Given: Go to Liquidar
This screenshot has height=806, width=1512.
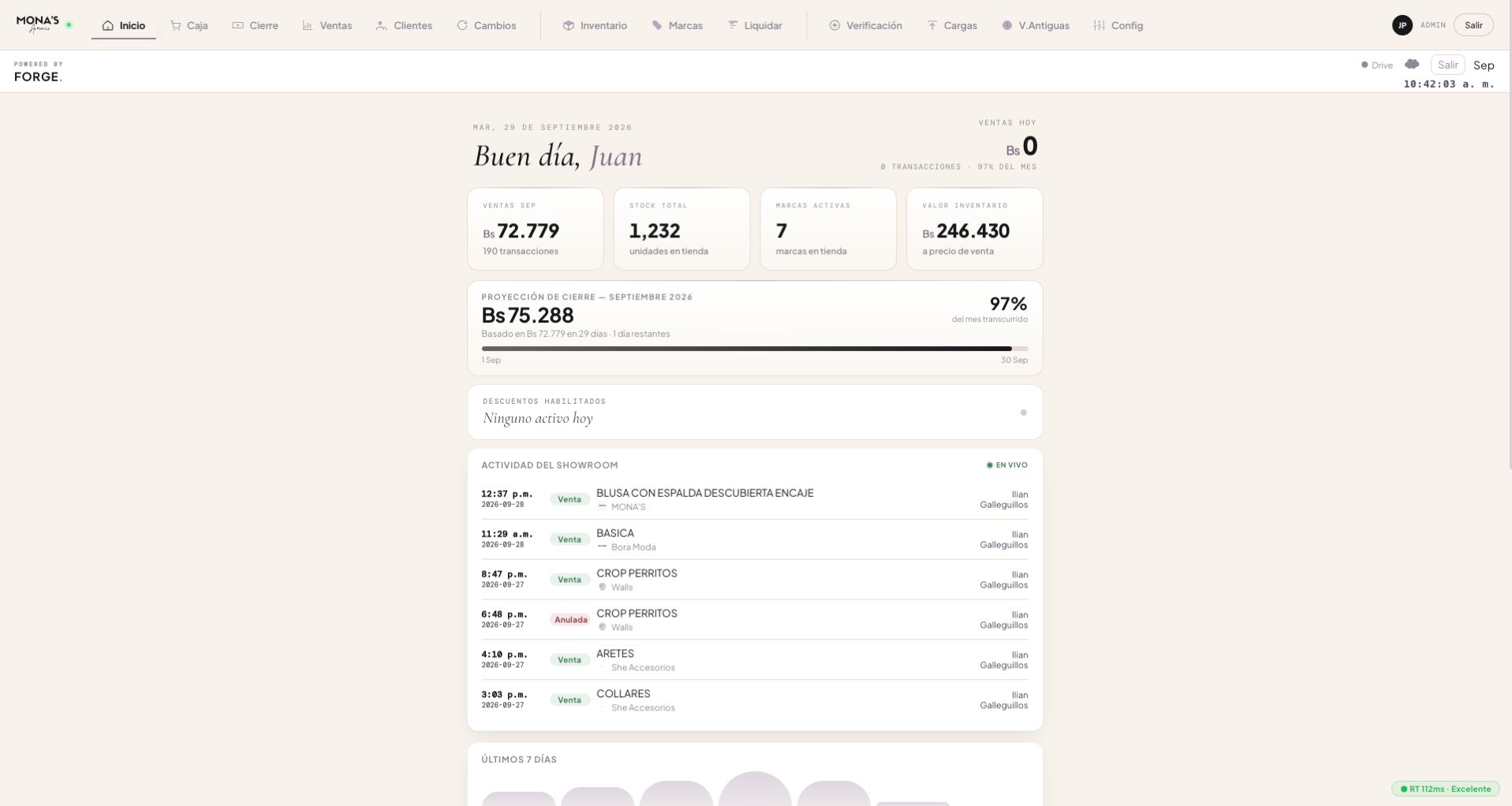Looking at the screenshot, I should (755, 25).
